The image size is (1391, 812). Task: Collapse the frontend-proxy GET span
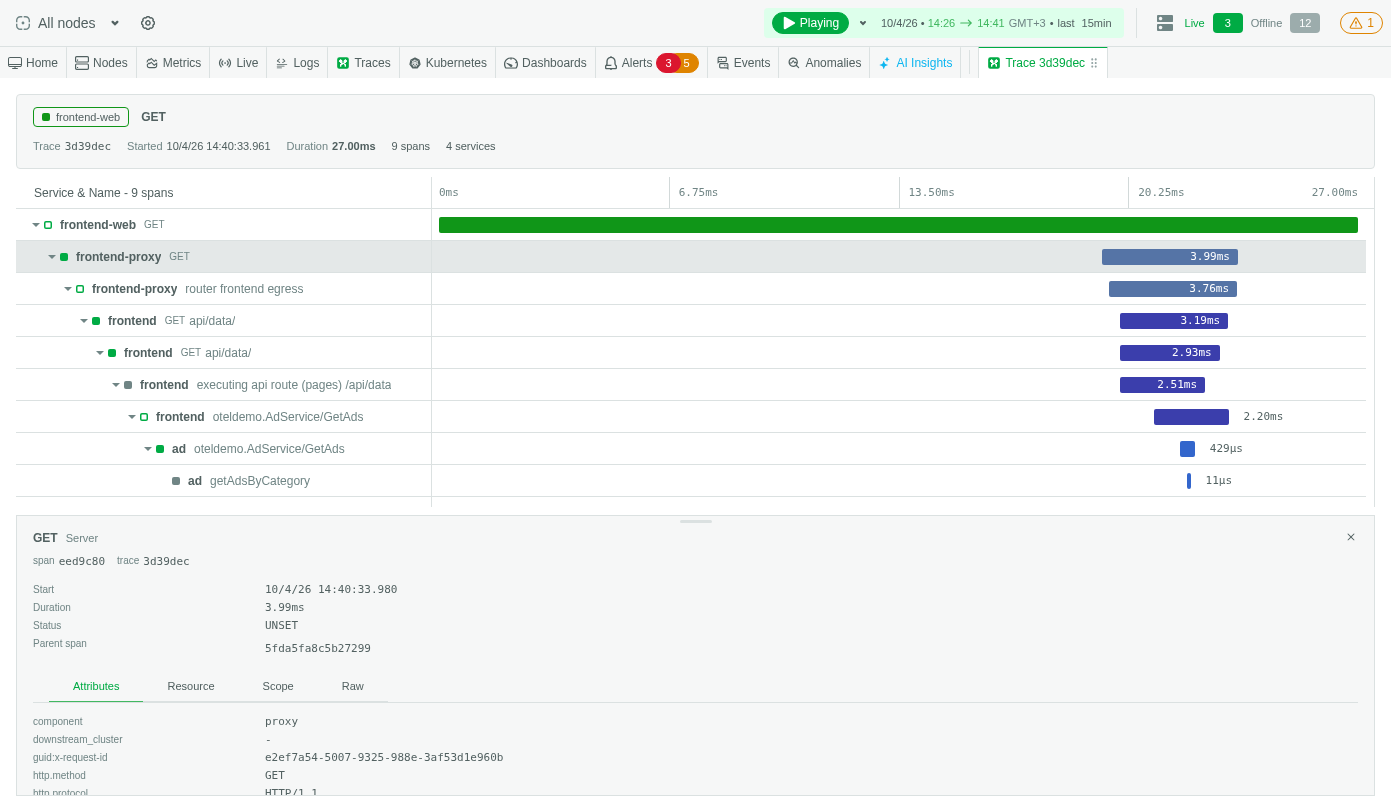coord(52,257)
